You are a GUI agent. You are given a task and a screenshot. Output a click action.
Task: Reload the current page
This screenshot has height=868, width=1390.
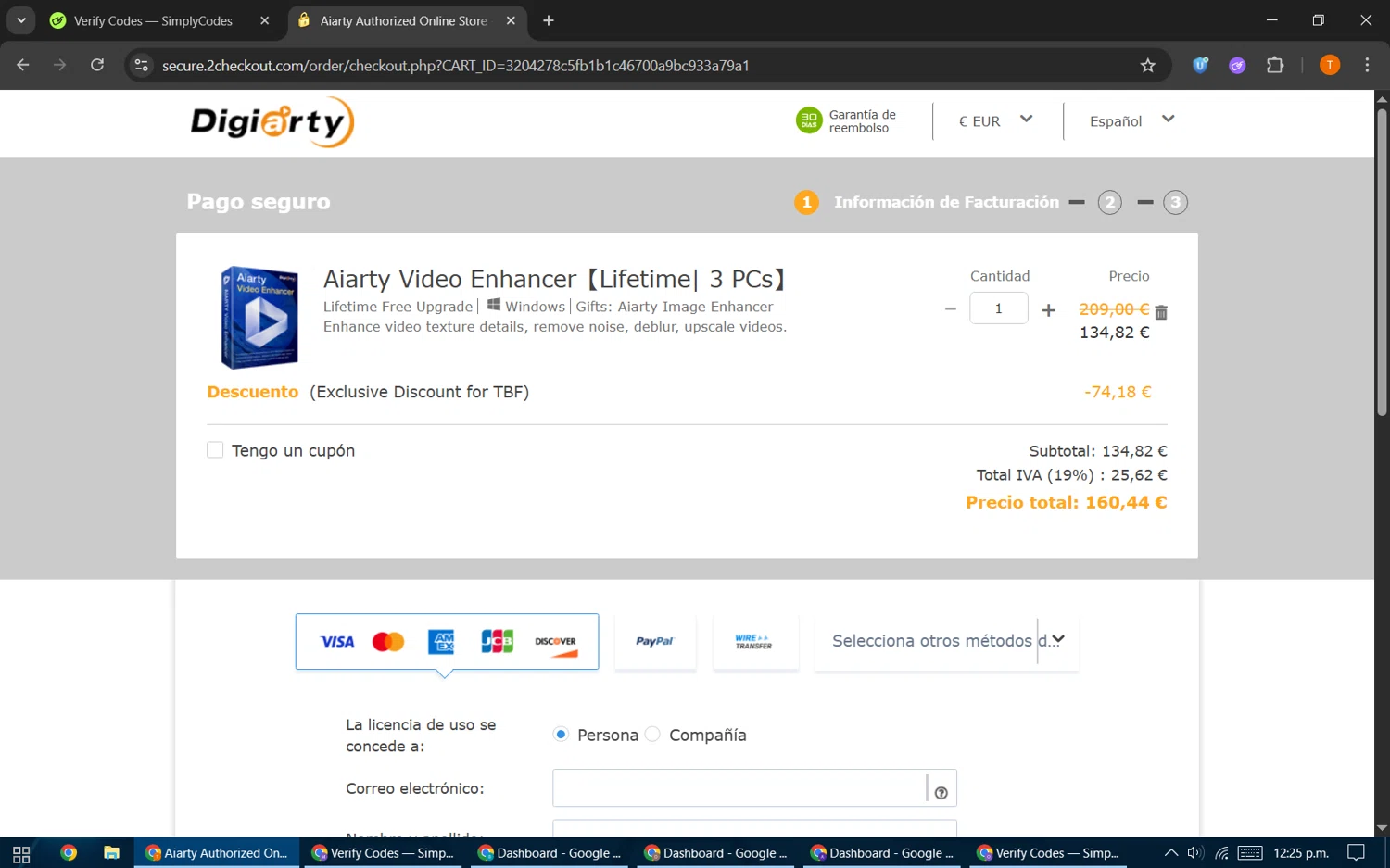[x=97, y=65]
